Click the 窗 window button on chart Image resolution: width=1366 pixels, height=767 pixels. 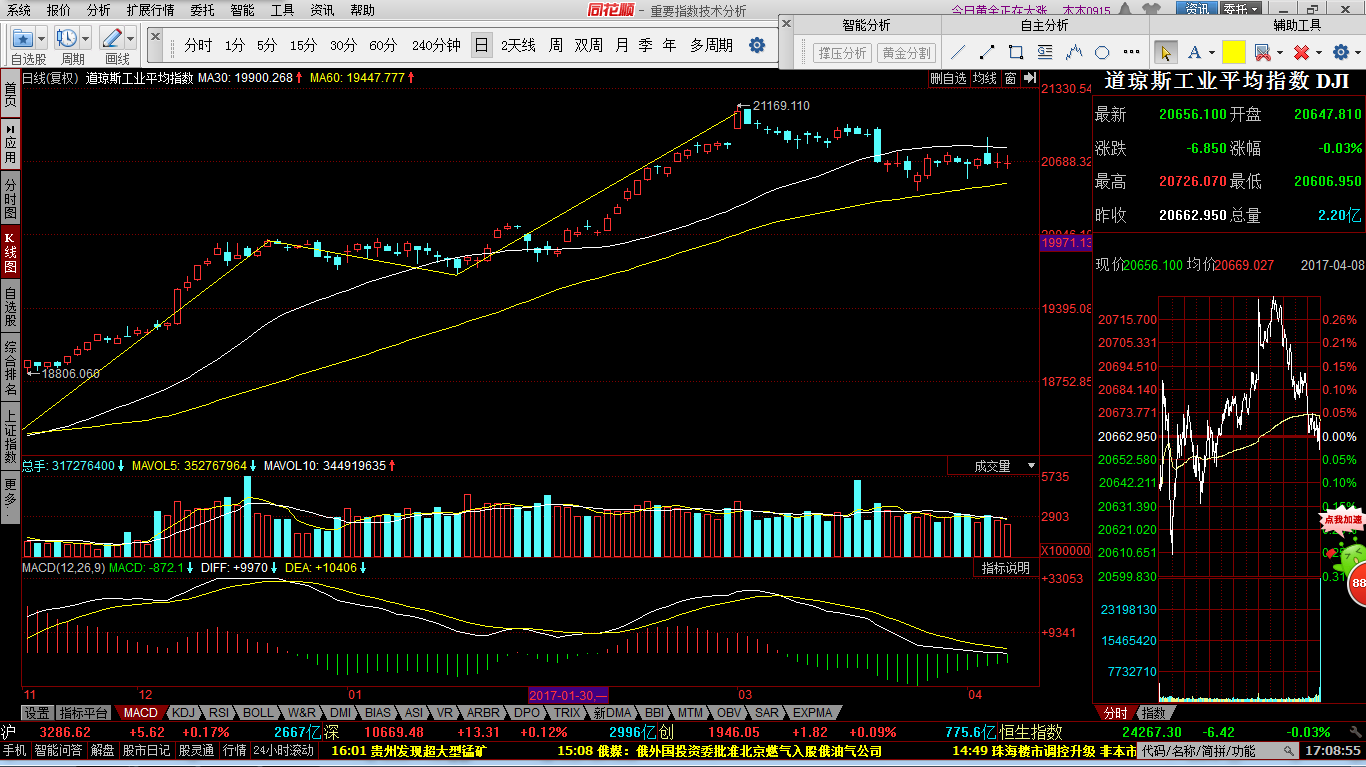(x=1010, y=78)
